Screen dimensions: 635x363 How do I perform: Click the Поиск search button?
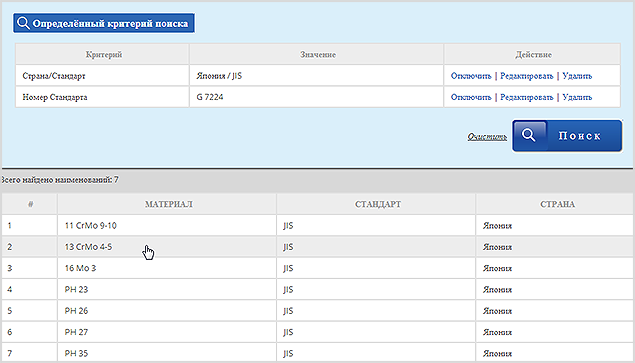tap(567, 136)
